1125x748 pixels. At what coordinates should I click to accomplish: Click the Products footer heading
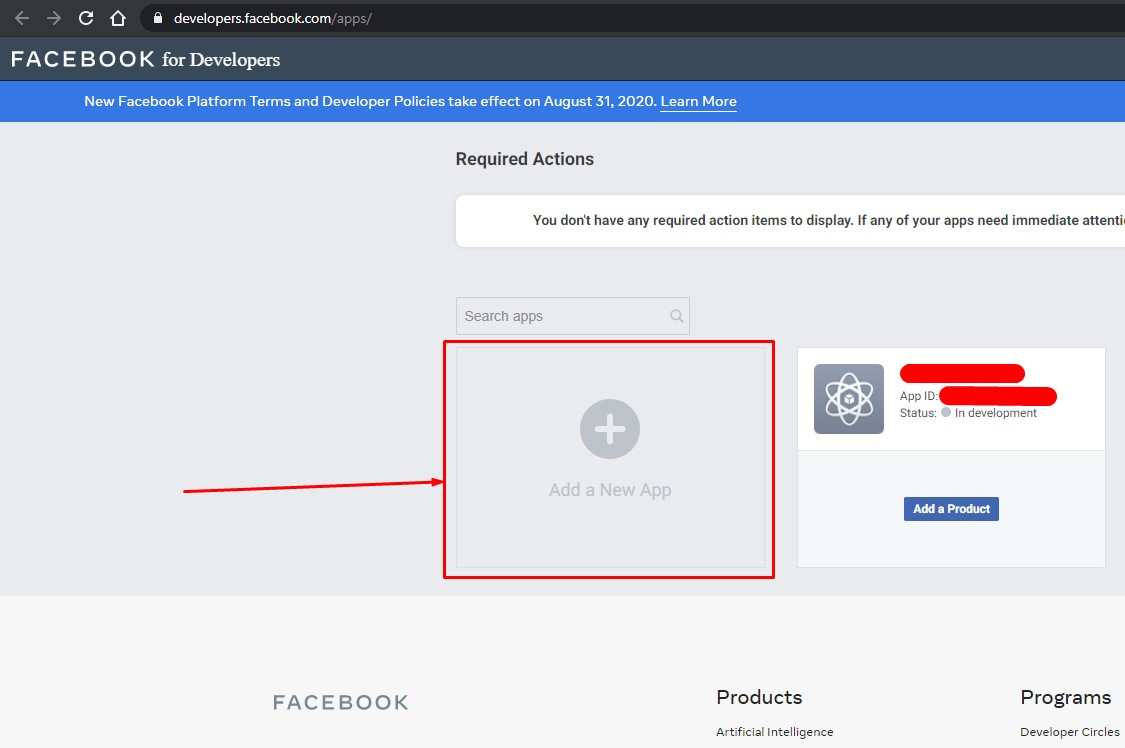(759, 697)
